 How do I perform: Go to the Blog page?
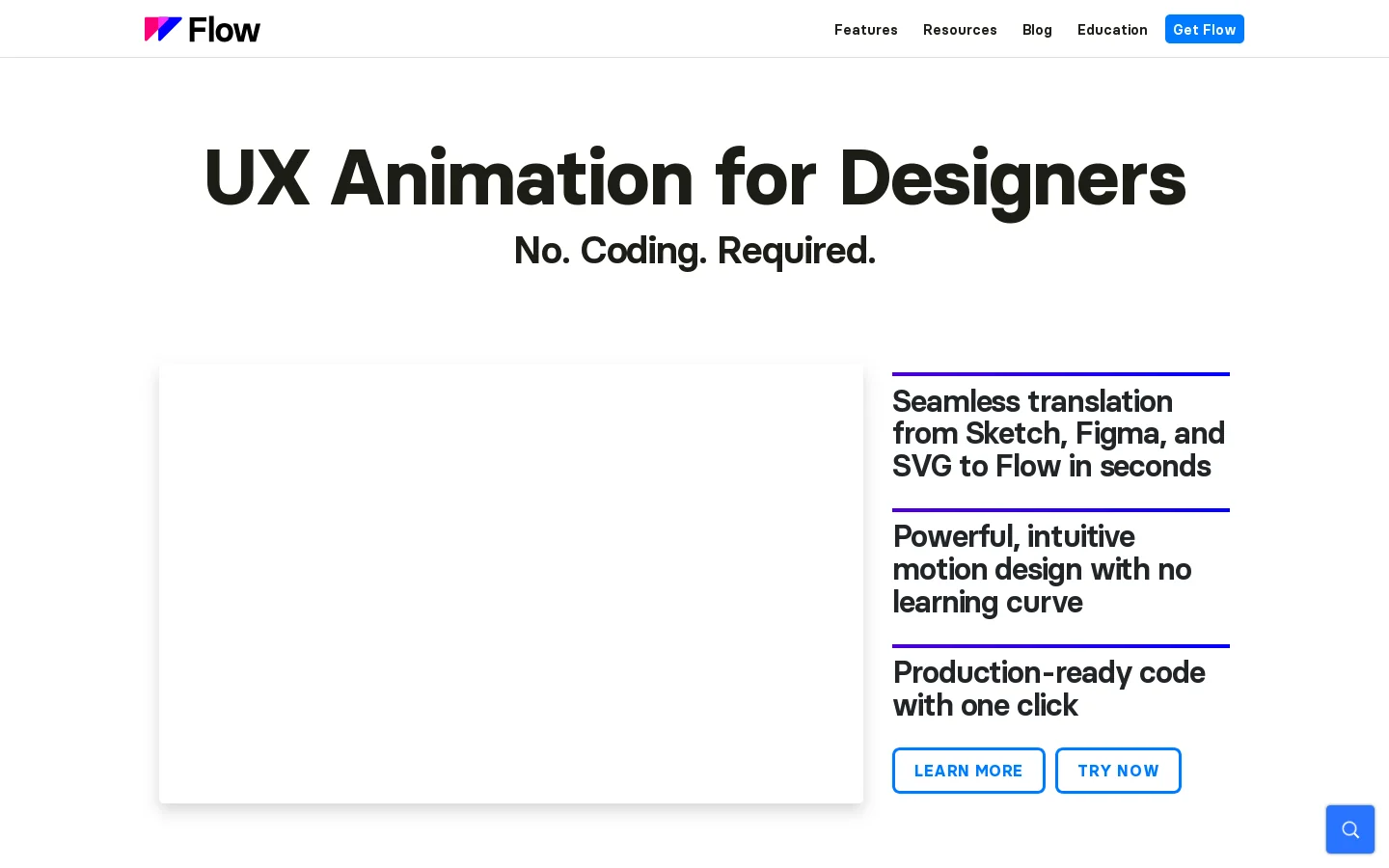1037,30
